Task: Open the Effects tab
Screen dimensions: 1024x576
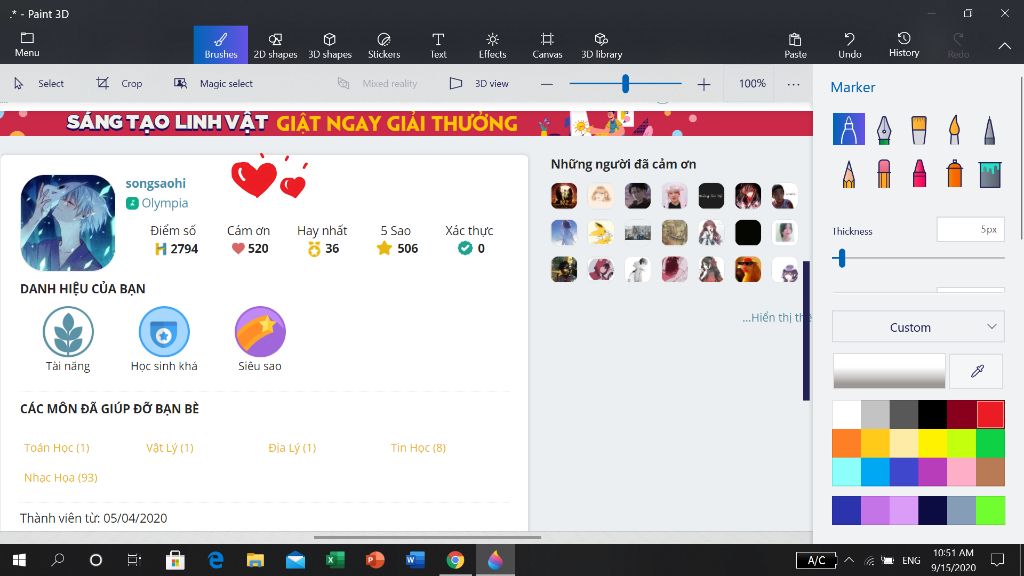Action: coord(492,45)
